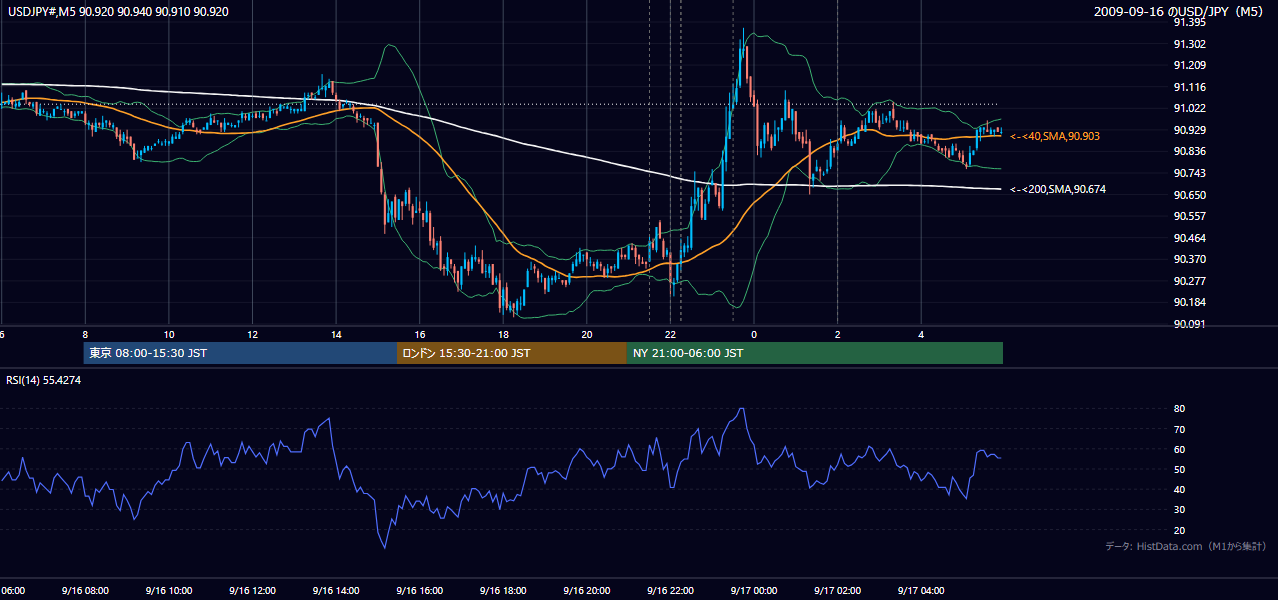Viewport: 1278px width, 600px height.
Task: Click RSI axis level 50
Action: click(1179, 470)
